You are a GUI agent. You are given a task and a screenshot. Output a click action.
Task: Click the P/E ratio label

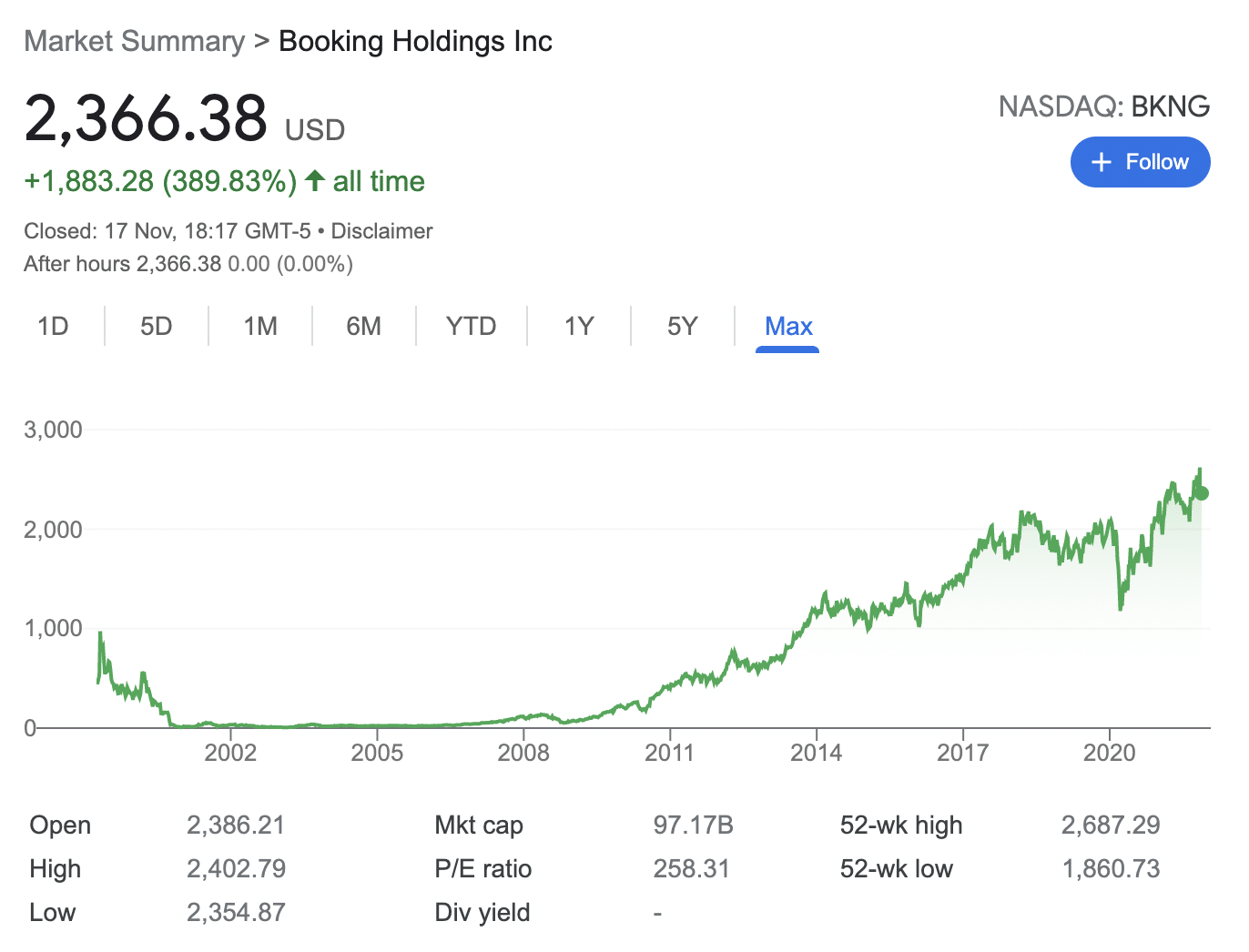point(482,869)
